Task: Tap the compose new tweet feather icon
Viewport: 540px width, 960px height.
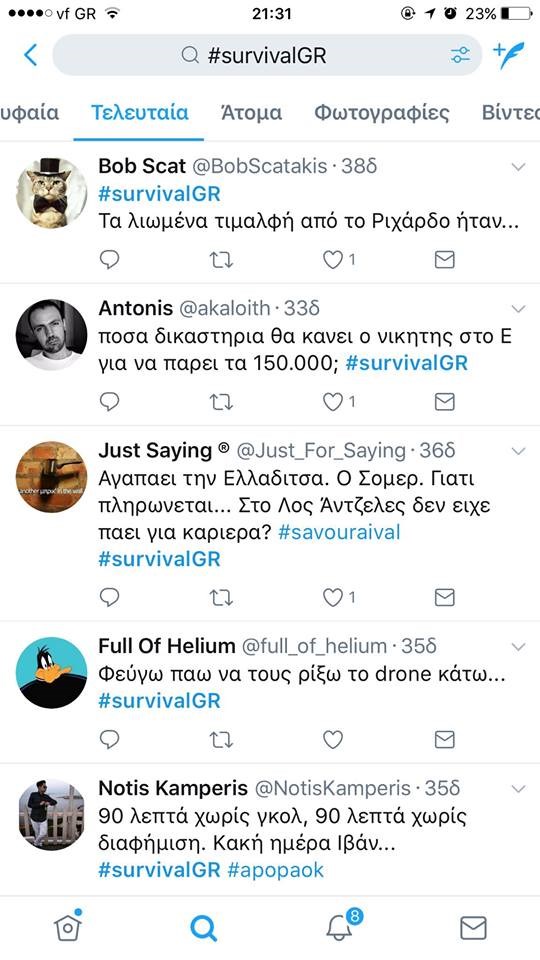Action: pos(508,56)
